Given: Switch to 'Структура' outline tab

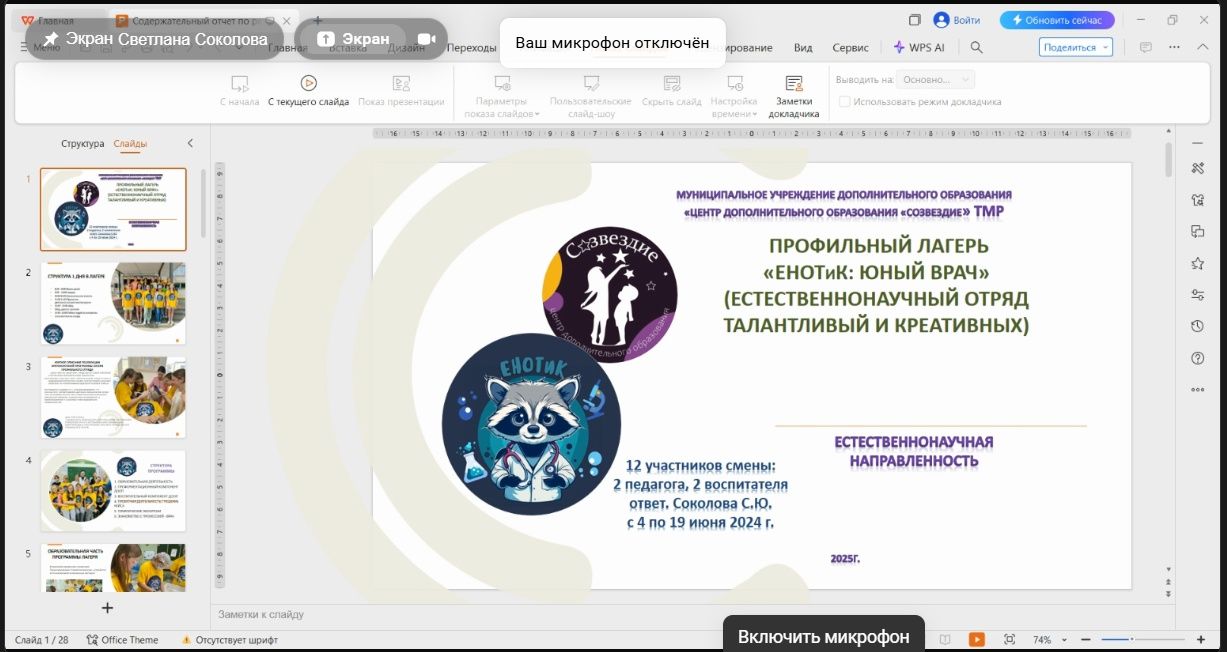Looking at the screenshot, I should pos(82,144).
